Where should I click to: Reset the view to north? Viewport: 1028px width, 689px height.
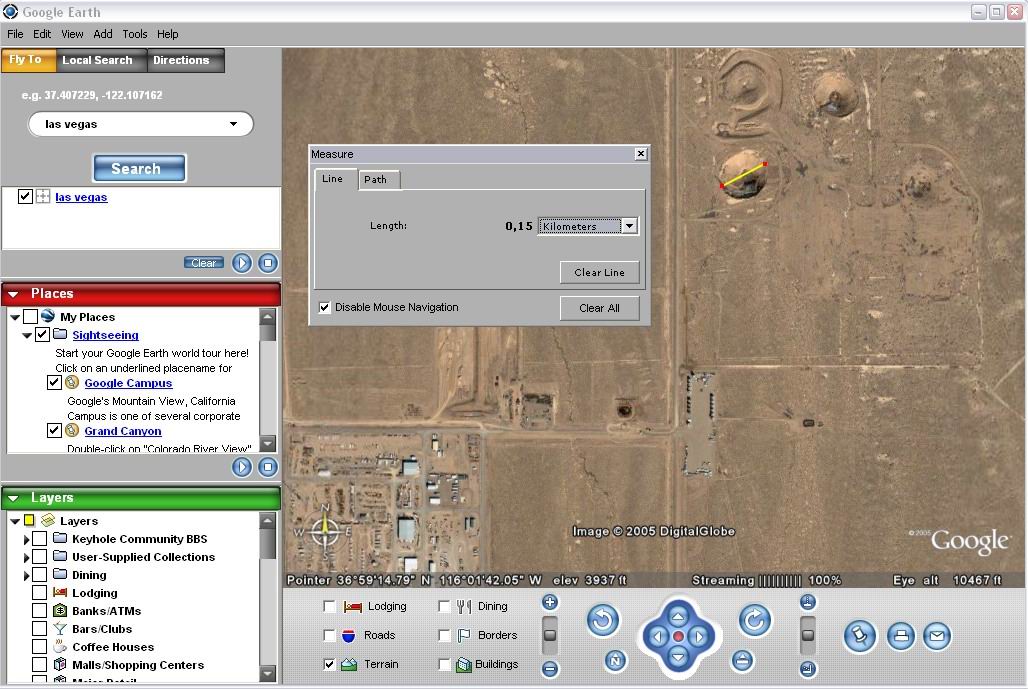(615, 661)
